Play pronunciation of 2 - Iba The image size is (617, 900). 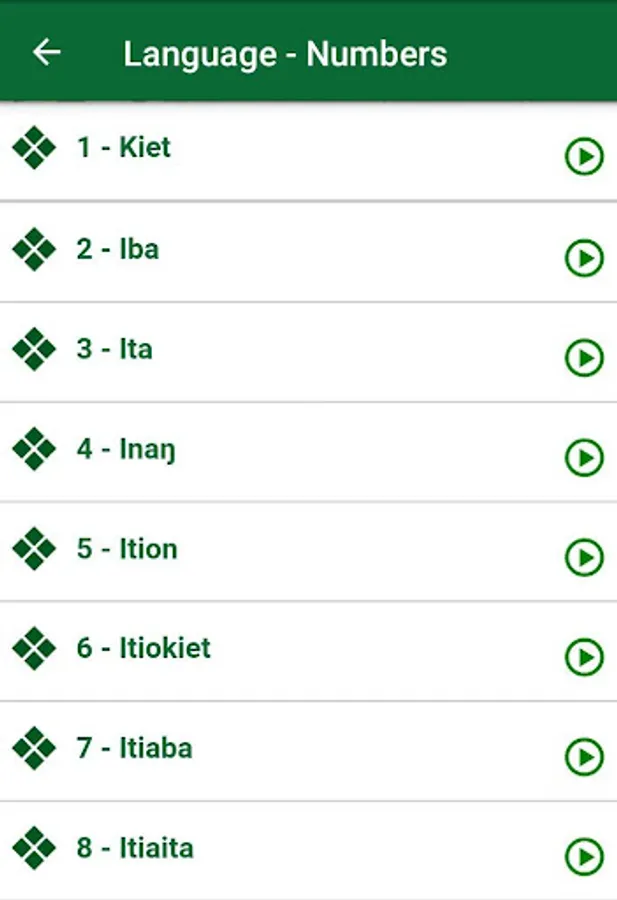pyautogui.click(x=584, y=258)
